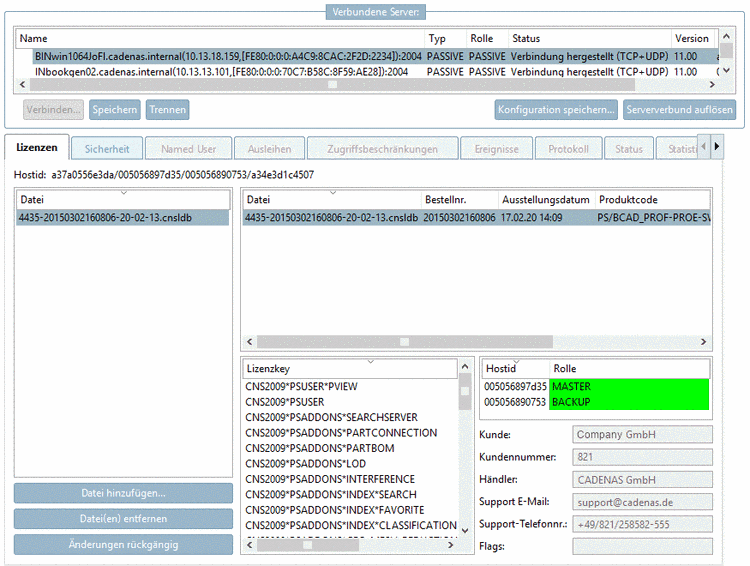Click the Lizenzkey column header
The height and width of the screenshot is (566, 750).
tap(350, 368)
